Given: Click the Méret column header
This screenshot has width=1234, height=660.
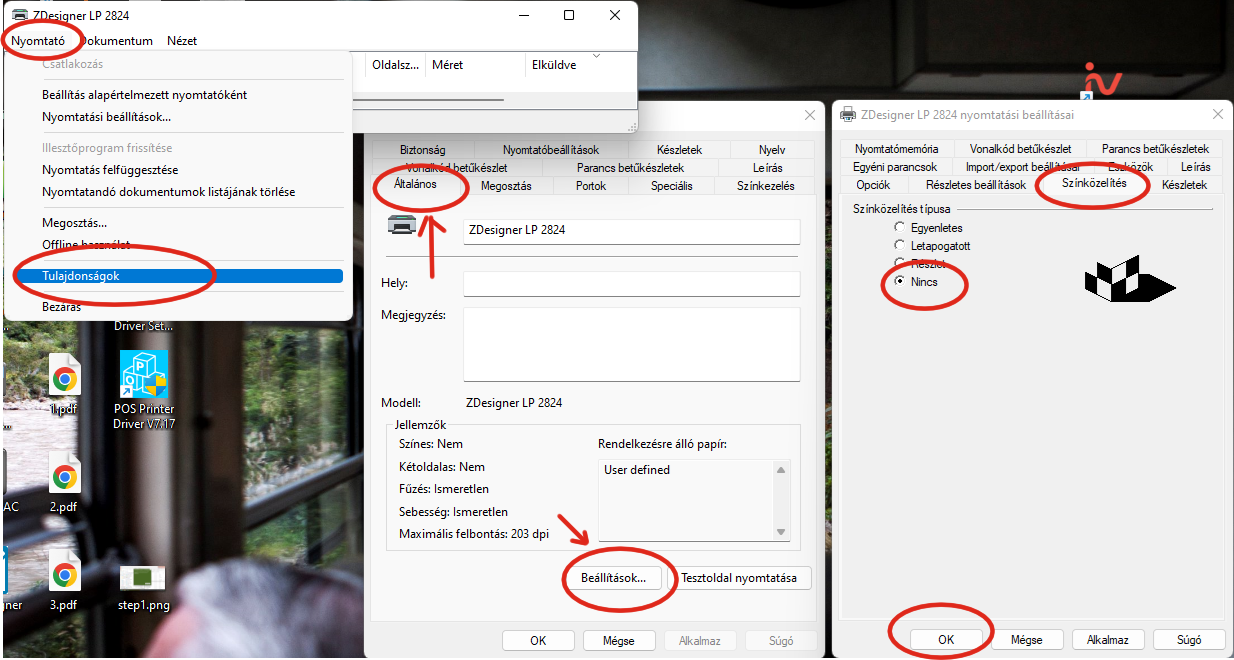Looking at the screenshot, I should [x=475, y=65].
